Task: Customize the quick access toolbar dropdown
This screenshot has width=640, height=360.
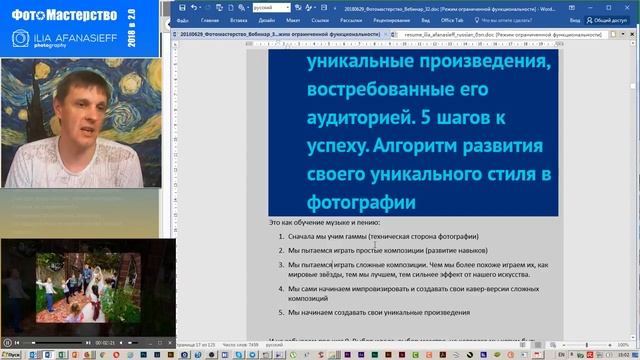Action: point(335,8)
